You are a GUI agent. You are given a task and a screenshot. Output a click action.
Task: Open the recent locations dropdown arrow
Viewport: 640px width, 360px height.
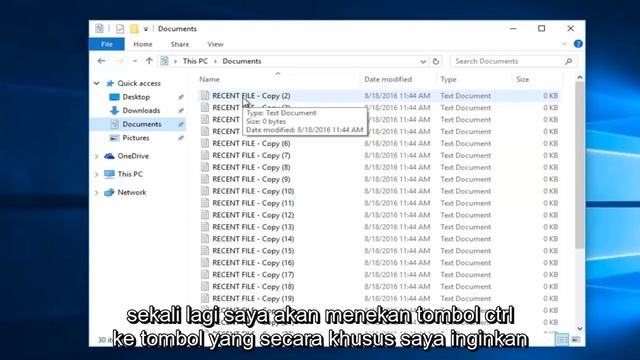(135, 61)
